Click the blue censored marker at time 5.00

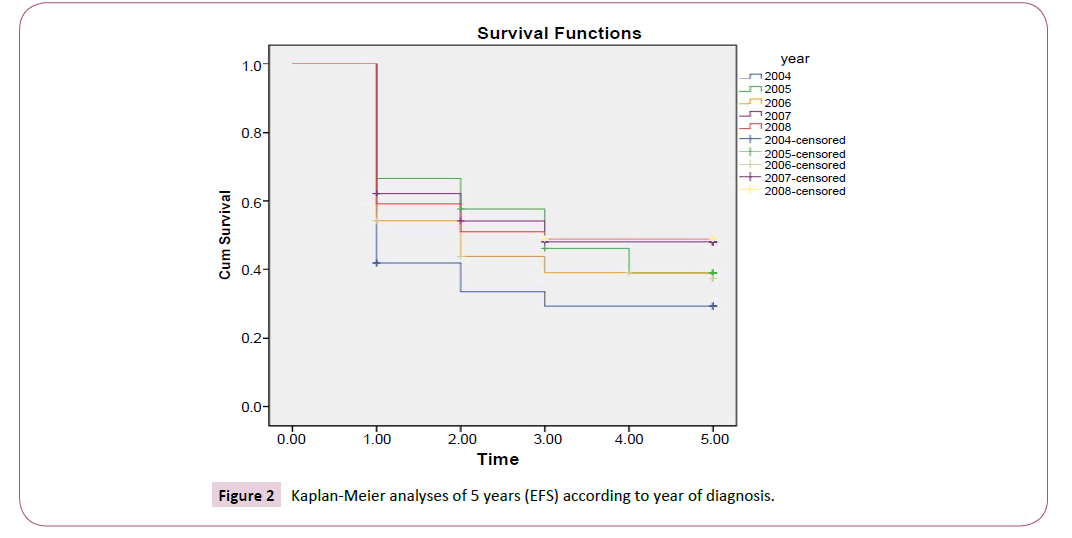click(713, 306)
